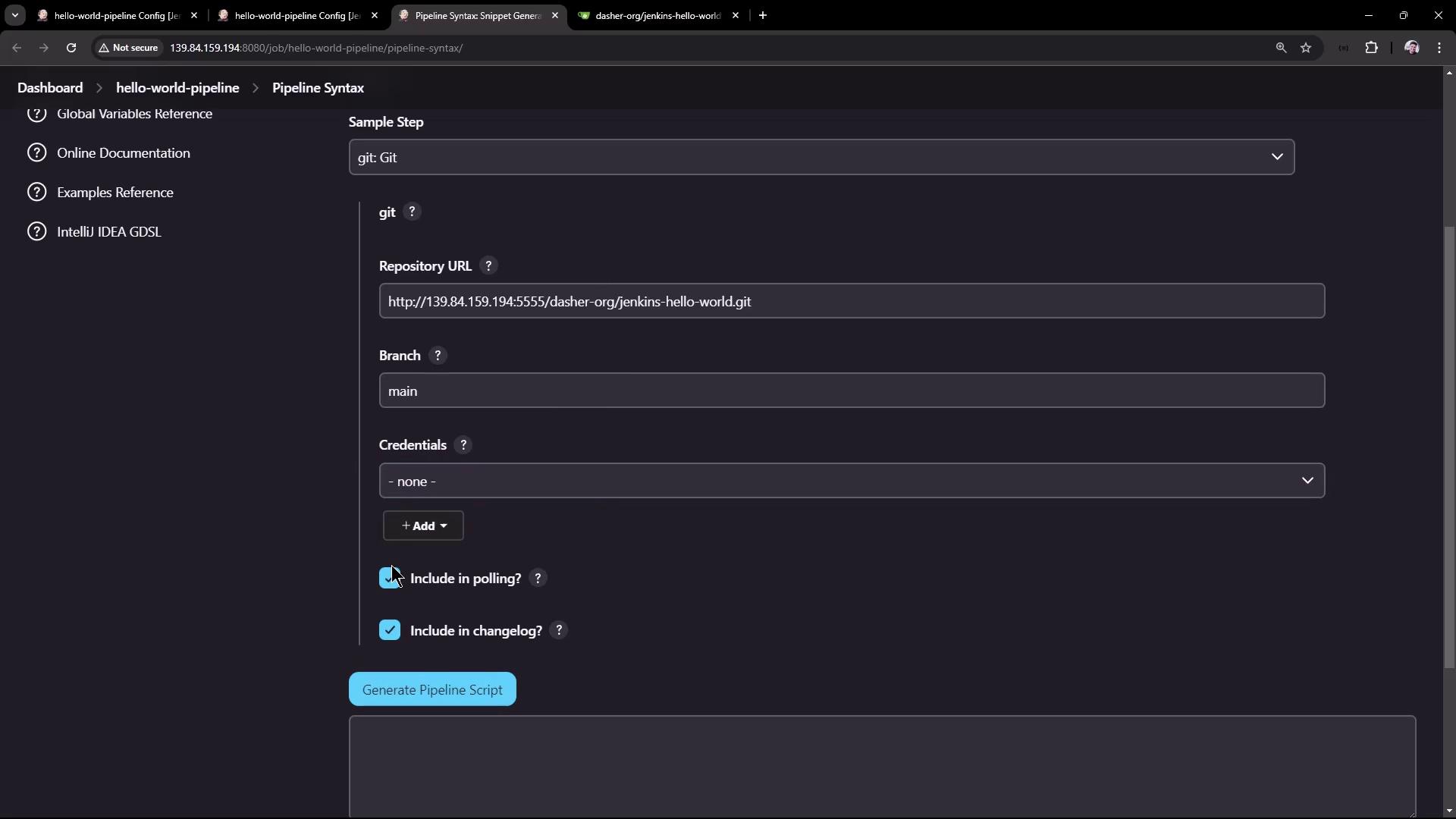Click help icon for Include in polling
The width and height of the screenshot is (1456, 819).
[538, 579]
